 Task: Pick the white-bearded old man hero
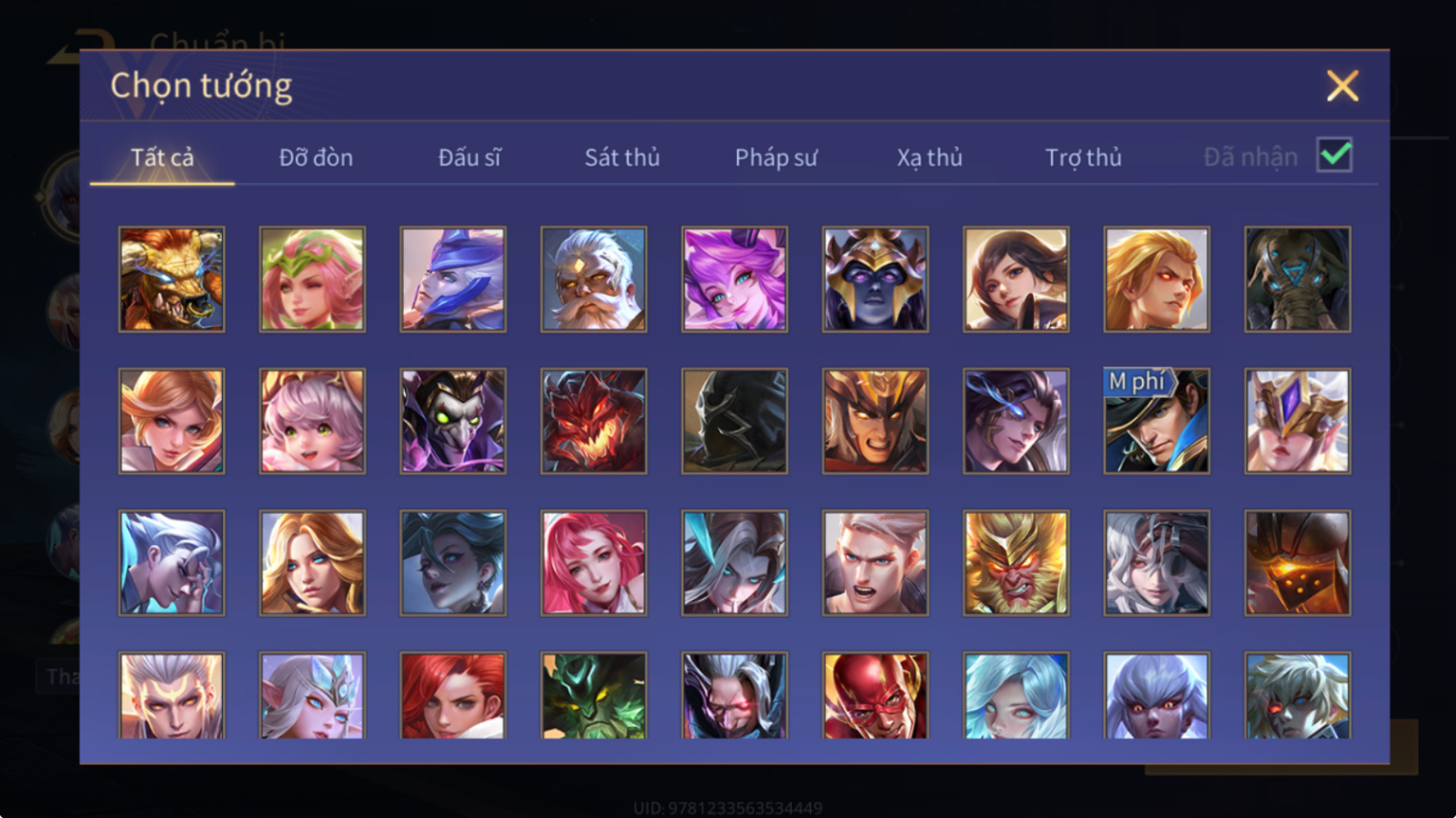click(594, 279)
